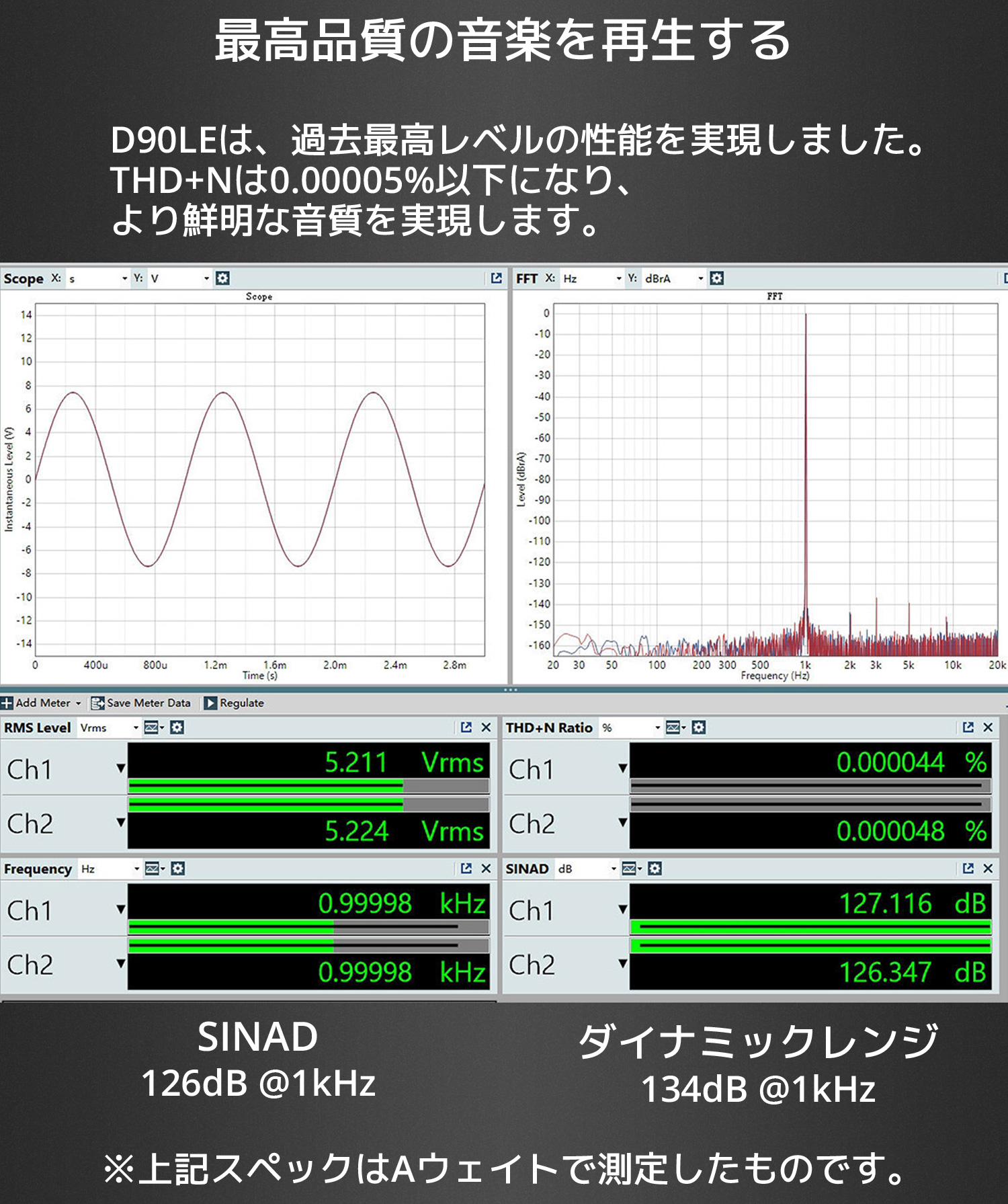Click the 0.000044 % THD+N reading
Screen dimensions: 1008x1204
pos(911,762)
